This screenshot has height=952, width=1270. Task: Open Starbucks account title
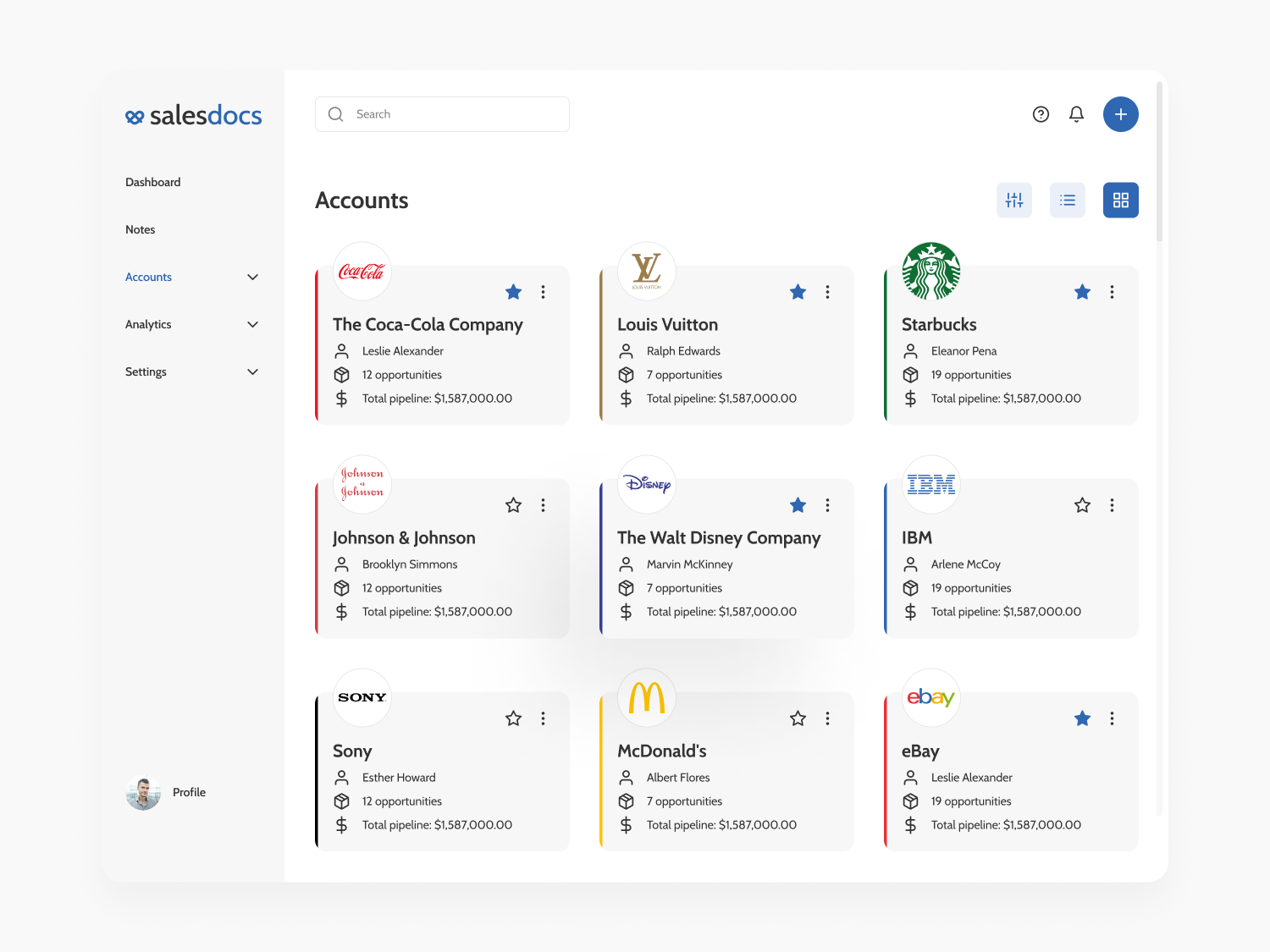[x=939, y=325]
